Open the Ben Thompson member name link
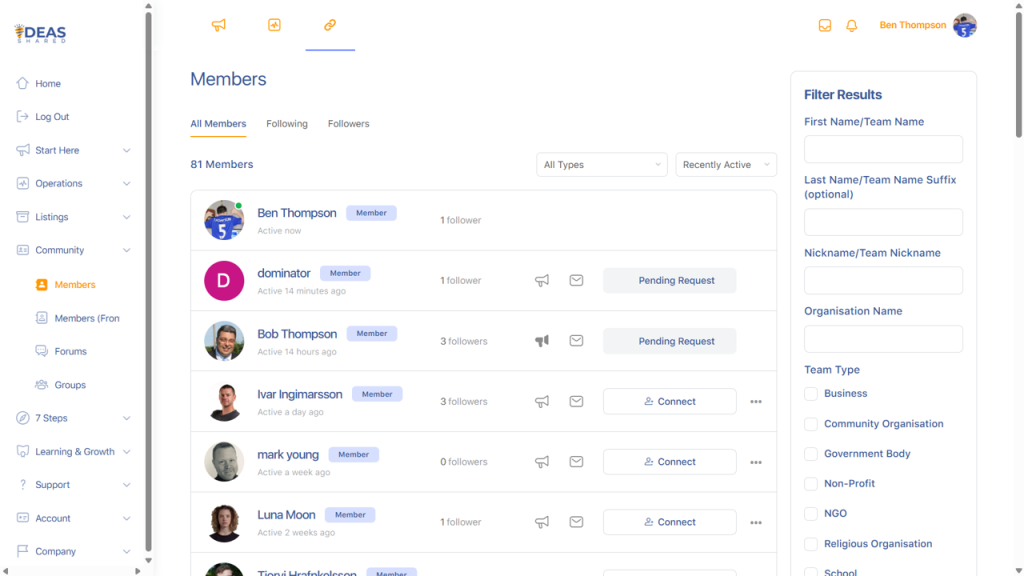 tap(296, 213)
